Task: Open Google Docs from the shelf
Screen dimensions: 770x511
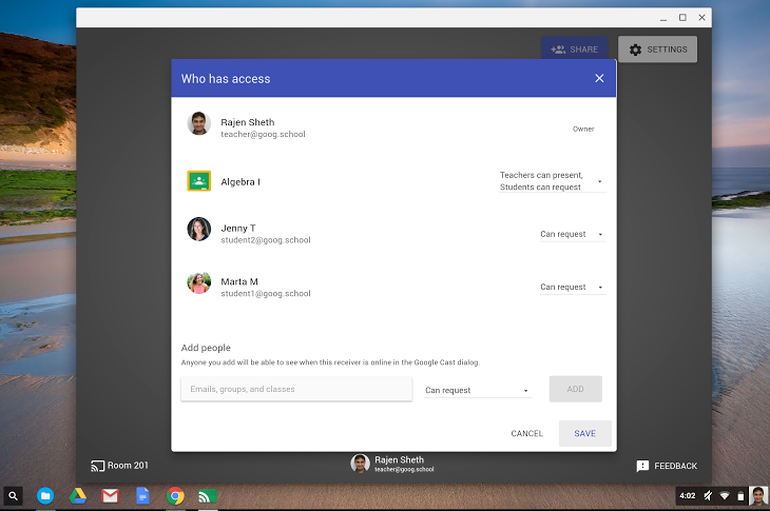Action: (143, 496)
